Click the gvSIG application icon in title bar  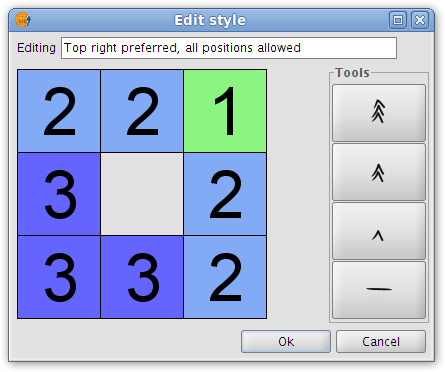23,20
